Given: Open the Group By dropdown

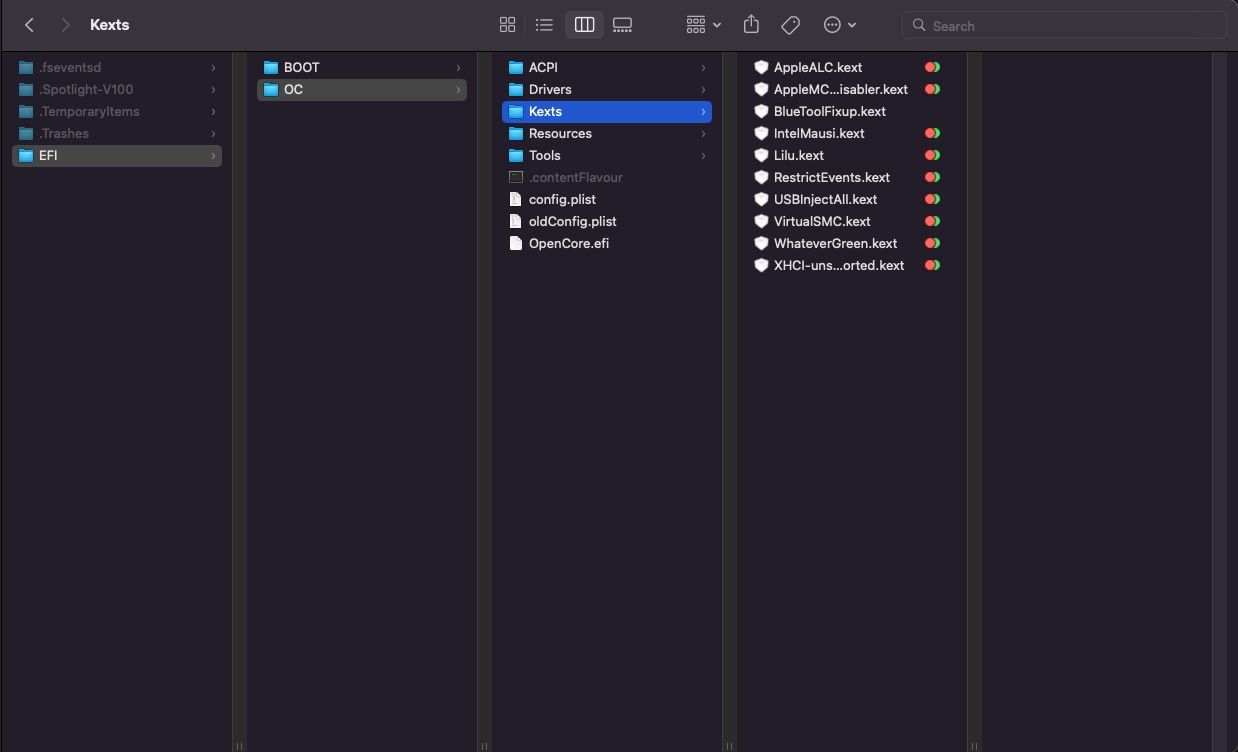Looking at the screenshot, I should (x=703, y=25).
